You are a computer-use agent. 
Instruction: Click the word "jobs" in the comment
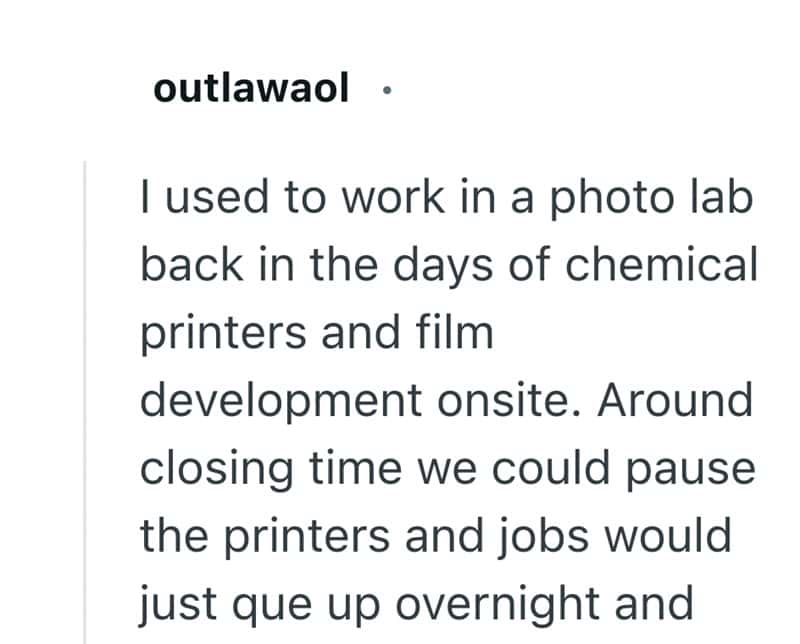click(x=543, y=536)
